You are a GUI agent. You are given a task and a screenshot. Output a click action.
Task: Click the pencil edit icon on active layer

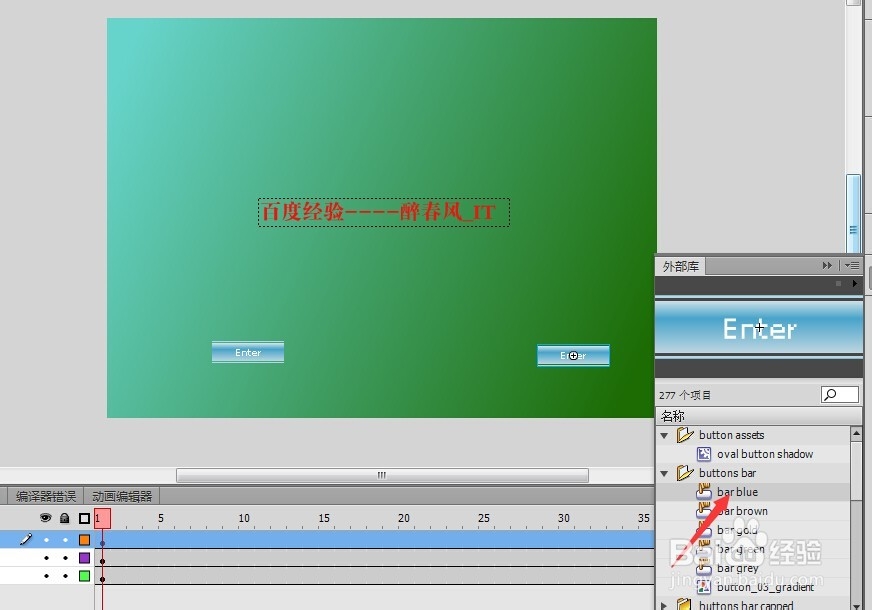(26, 538)
